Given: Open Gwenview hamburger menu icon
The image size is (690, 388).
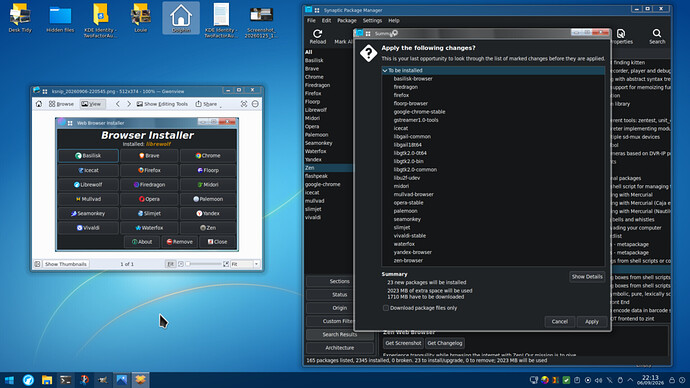Looking at the screenshot, I should pyautogui.click(x=255, y=104).
